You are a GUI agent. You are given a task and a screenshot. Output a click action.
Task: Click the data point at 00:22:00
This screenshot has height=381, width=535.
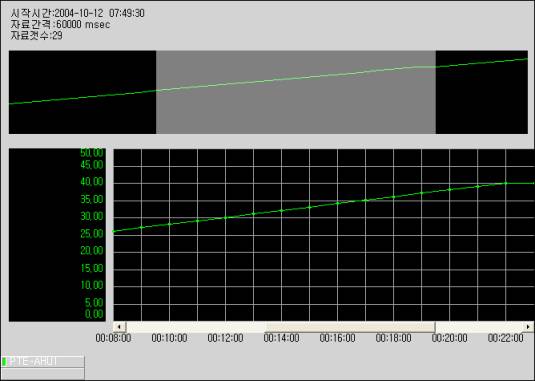tap(506, 184)
